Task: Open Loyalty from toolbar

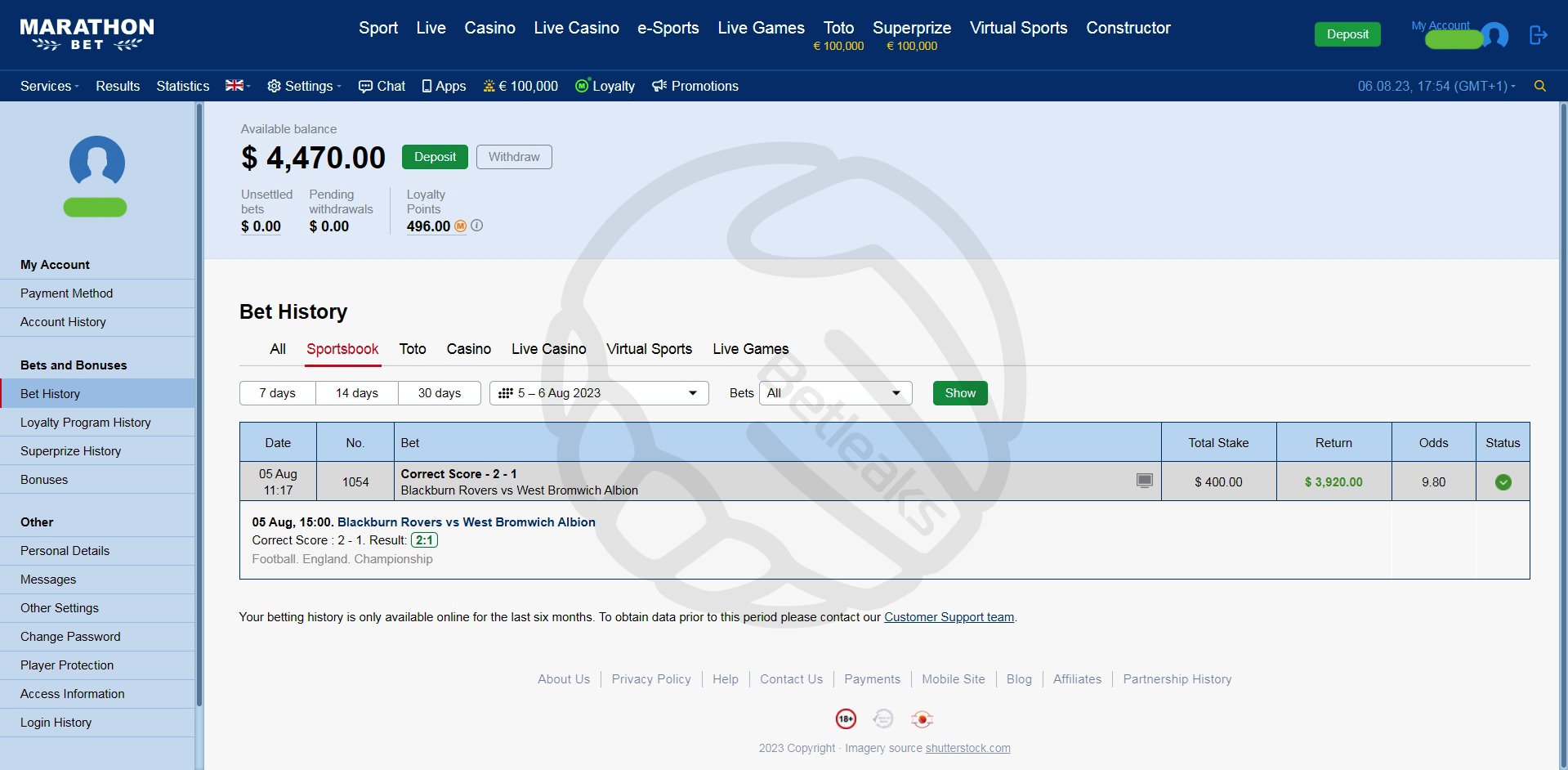Action: point(605,86)
